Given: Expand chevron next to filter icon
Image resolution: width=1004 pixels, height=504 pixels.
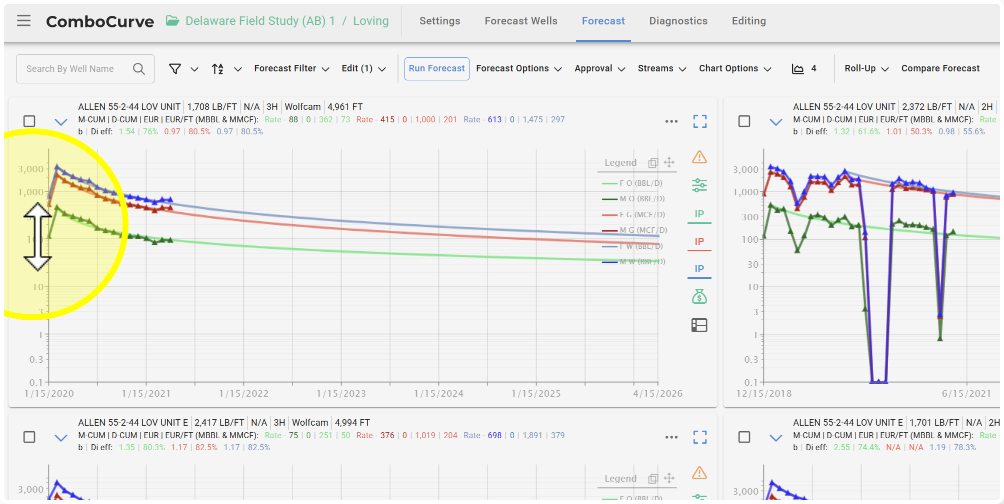Looking at the screenshot, I should tap(195, 69).
